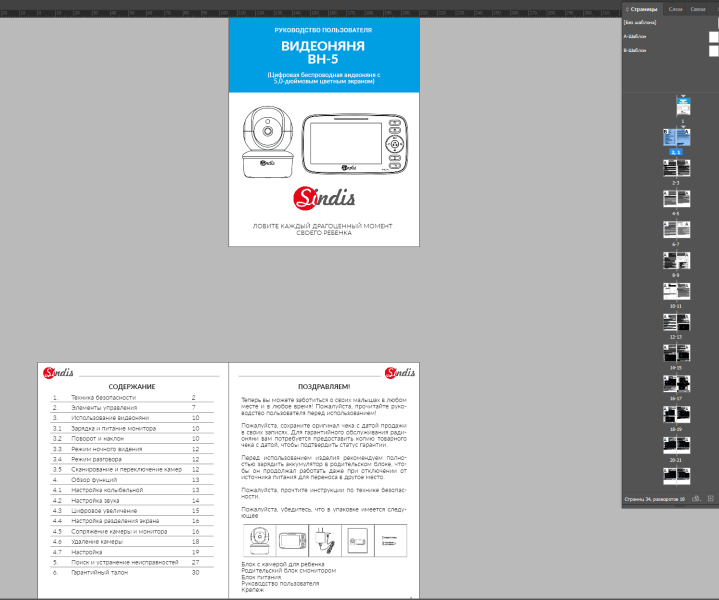Select the [Без шаблона] master row
This screenshot has width=719, height=600.
[x=669, y=22]
